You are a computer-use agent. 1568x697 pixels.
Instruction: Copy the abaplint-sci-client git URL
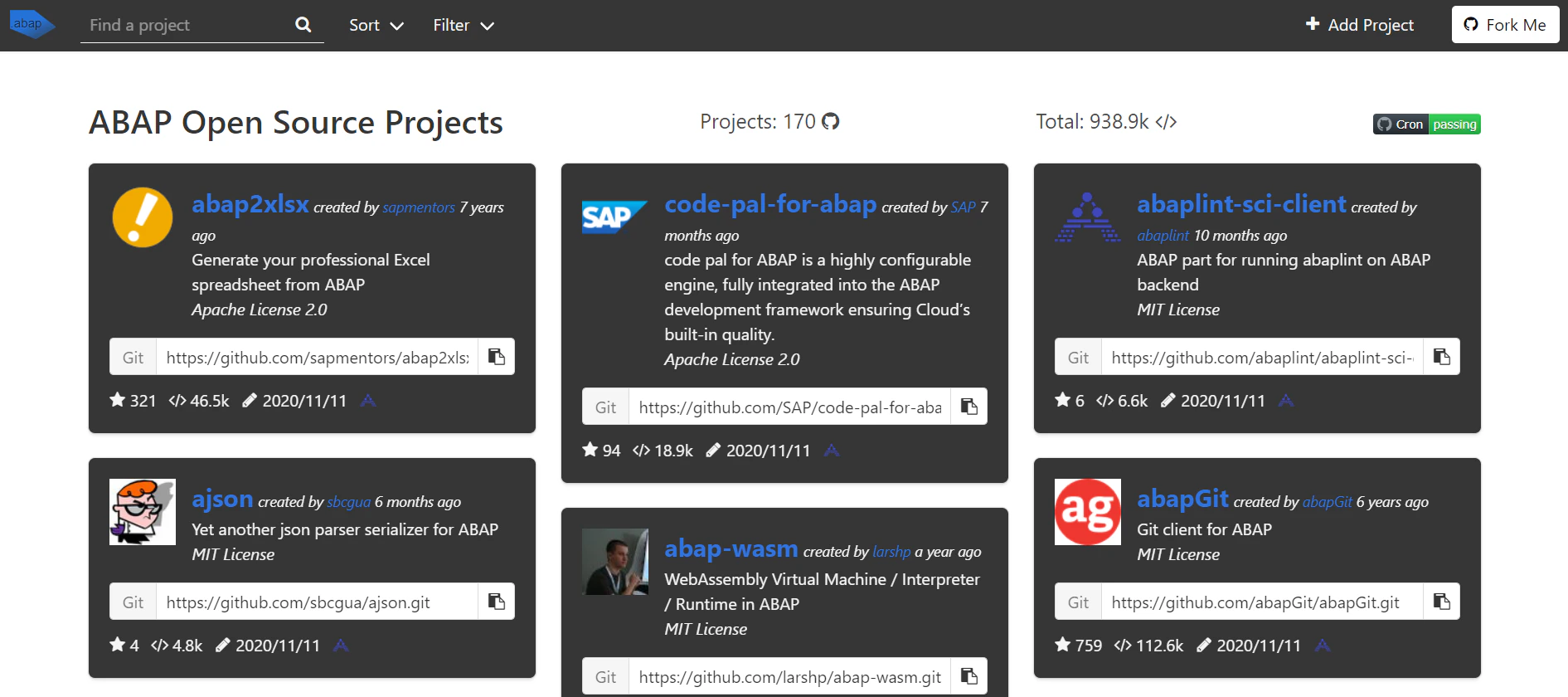coord(1441,357)
